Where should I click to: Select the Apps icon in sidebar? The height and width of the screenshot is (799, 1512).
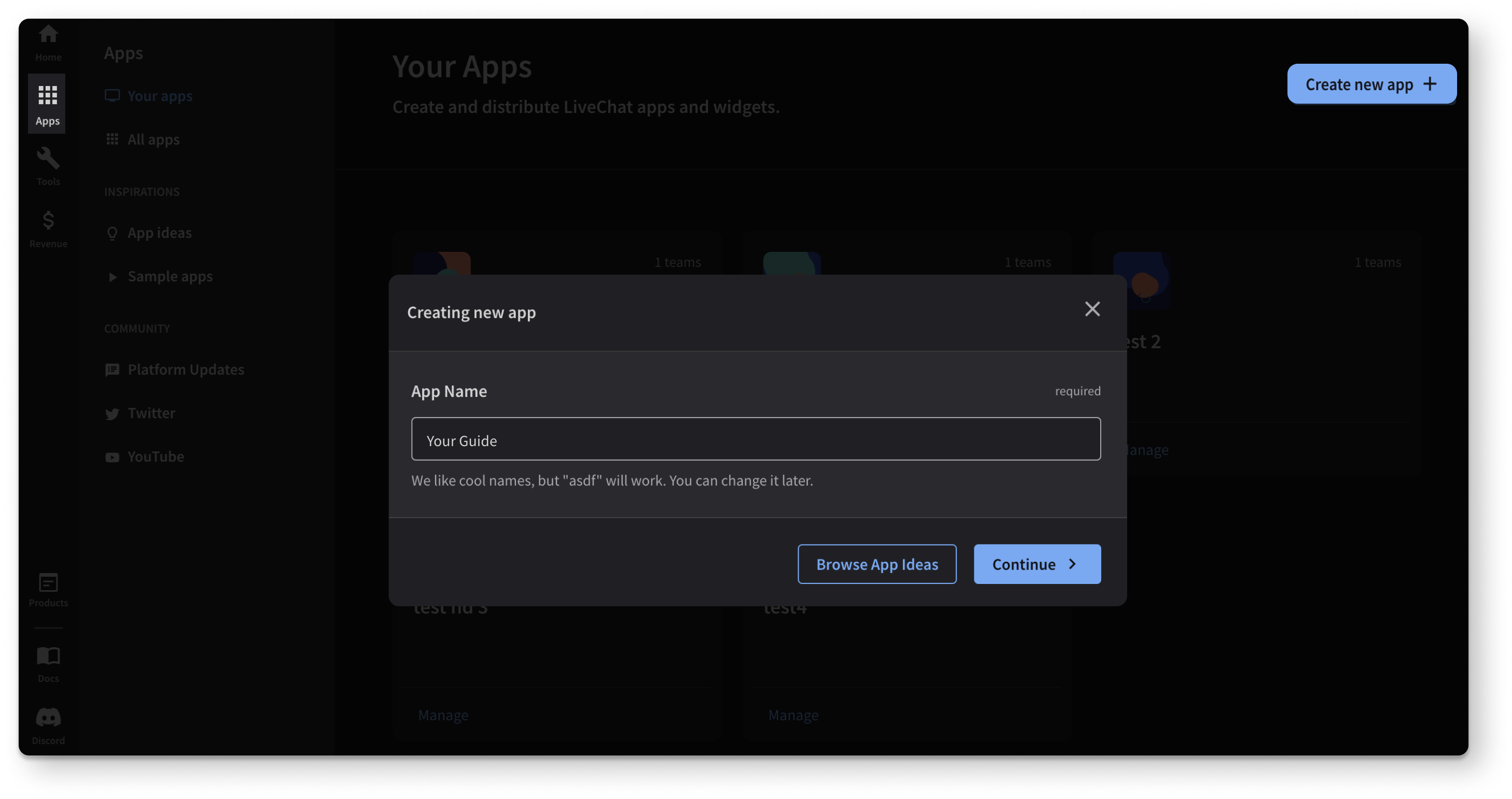click(47, 104)
